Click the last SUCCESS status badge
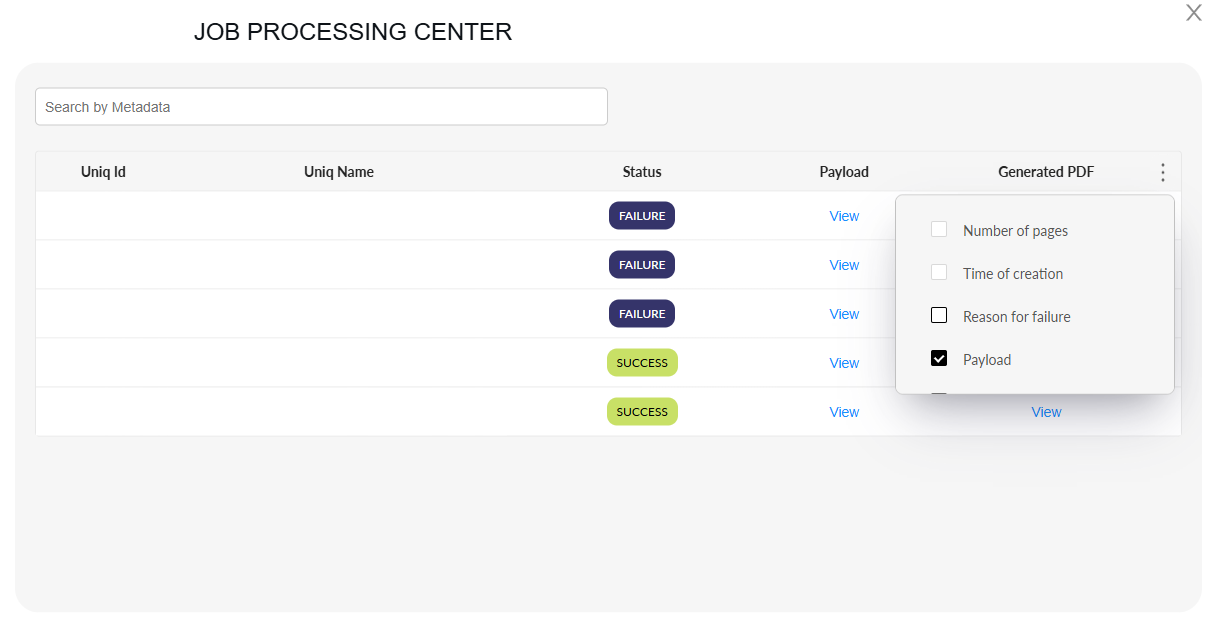 pyautogui.click(x=642, y=412)
